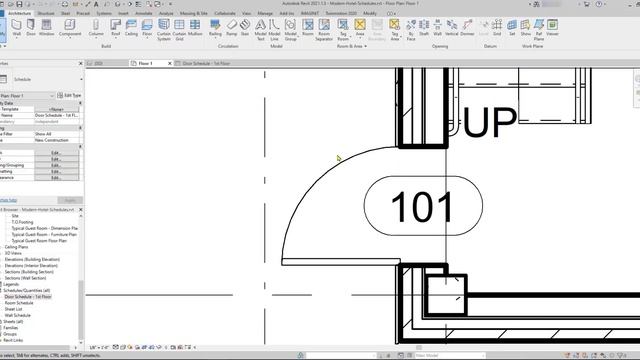This screenshot has height=360, width=640.
Task: Select the Grid datum tool
Action: click(x=497, y=27)
